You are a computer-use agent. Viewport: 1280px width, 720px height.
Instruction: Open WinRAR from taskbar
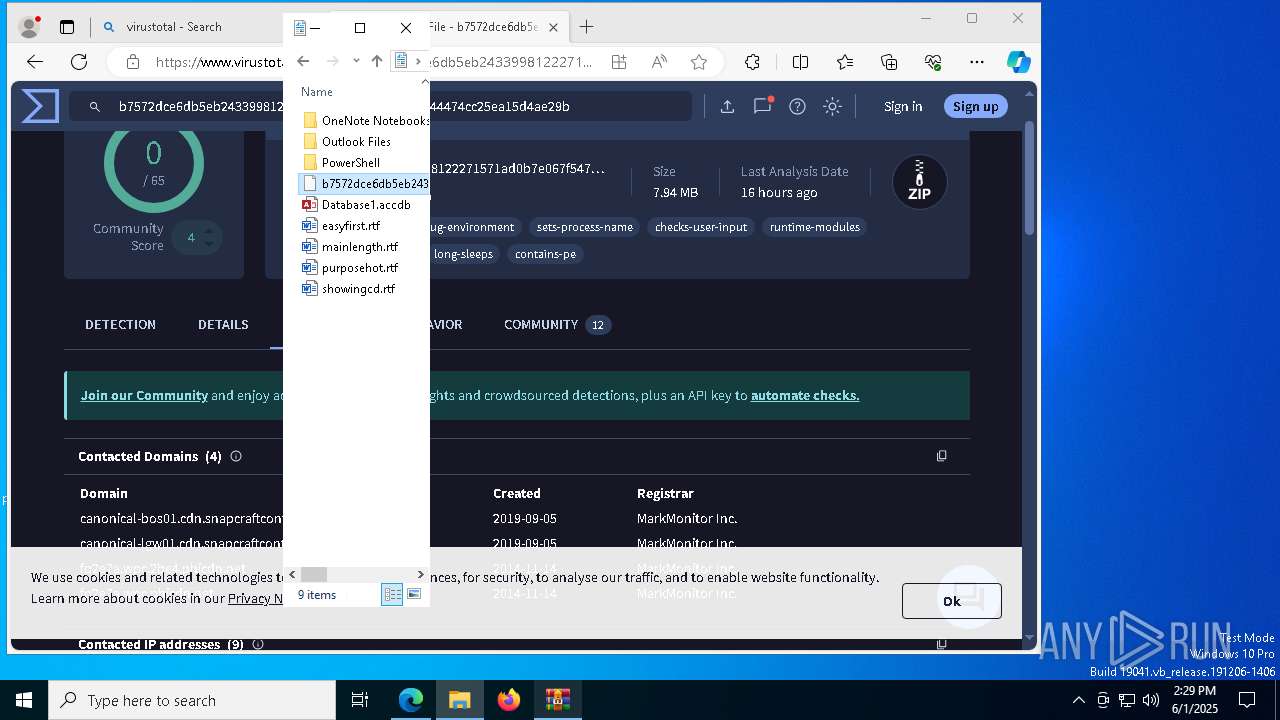(x=558, y=700)
